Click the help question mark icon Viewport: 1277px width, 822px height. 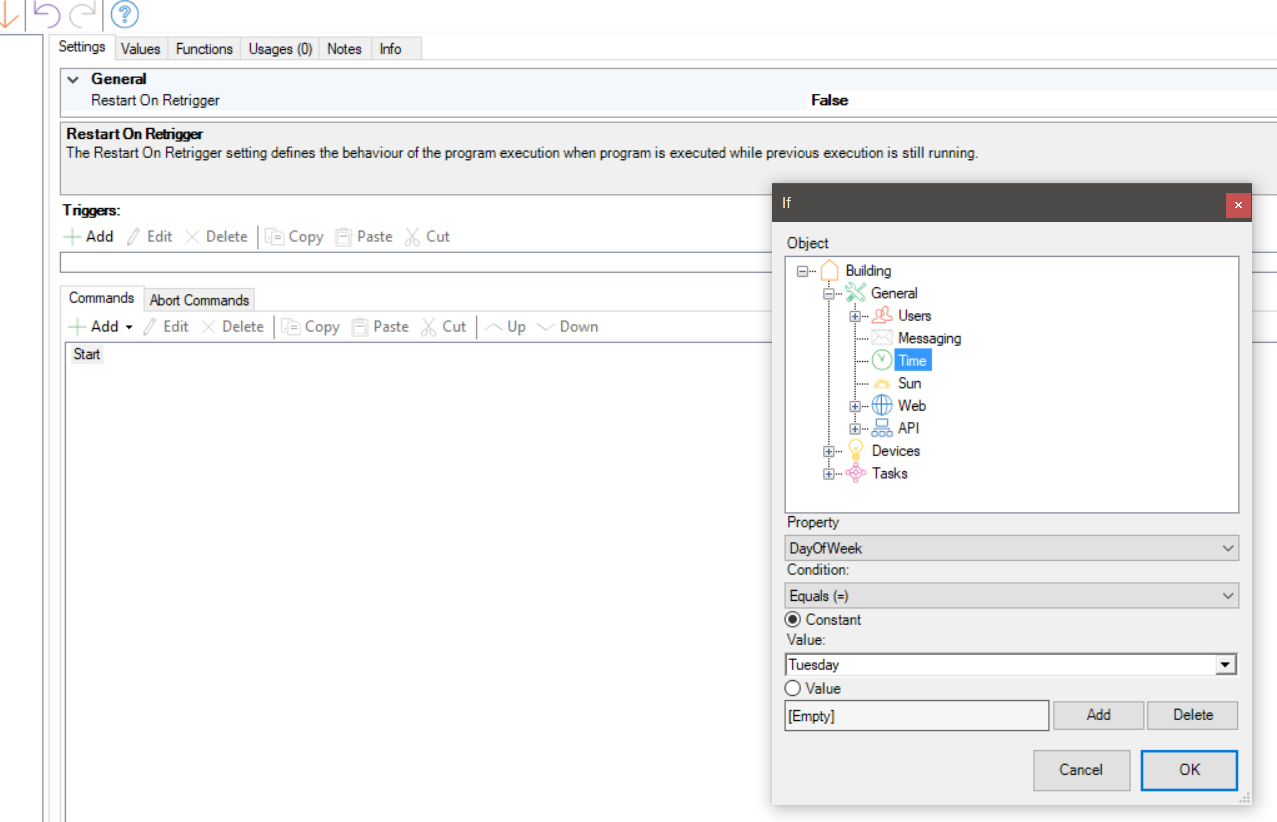tap(124, 14)
